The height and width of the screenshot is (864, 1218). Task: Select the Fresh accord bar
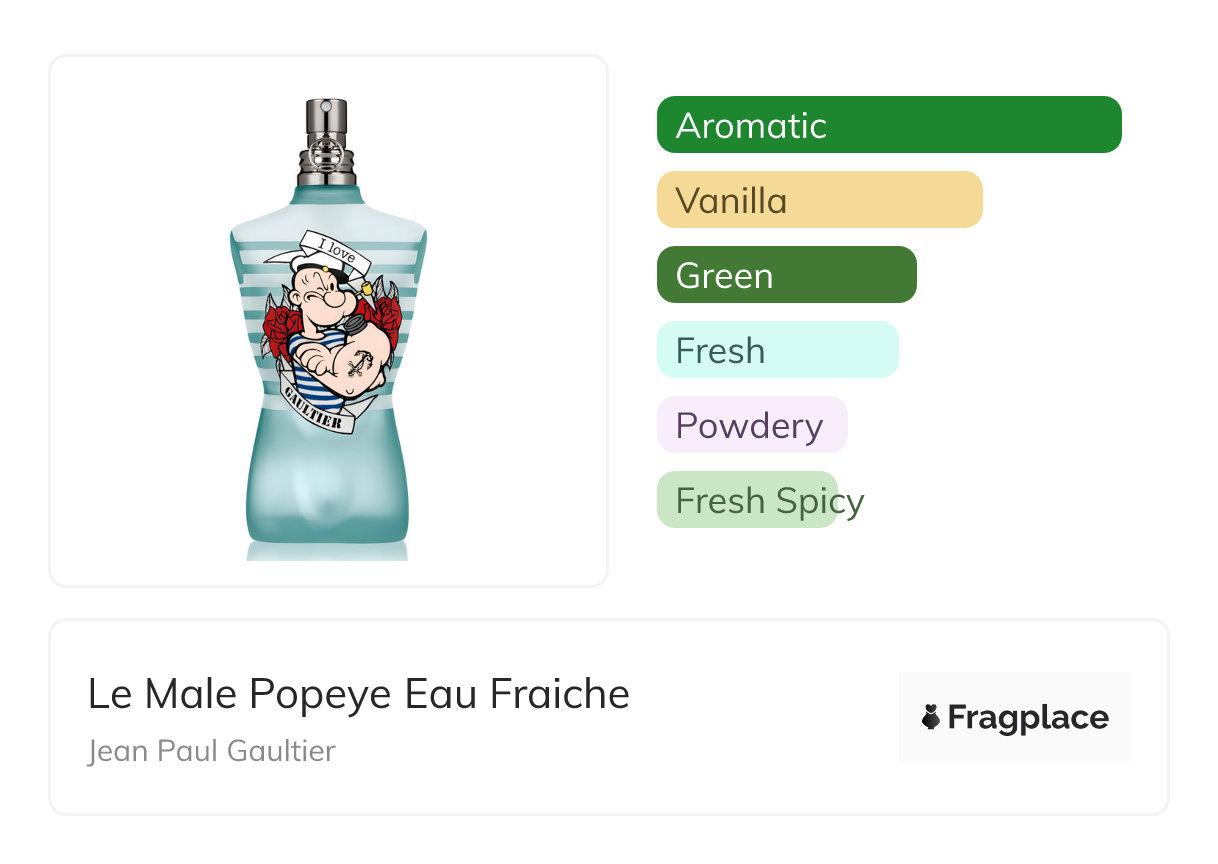pos(778,350)
